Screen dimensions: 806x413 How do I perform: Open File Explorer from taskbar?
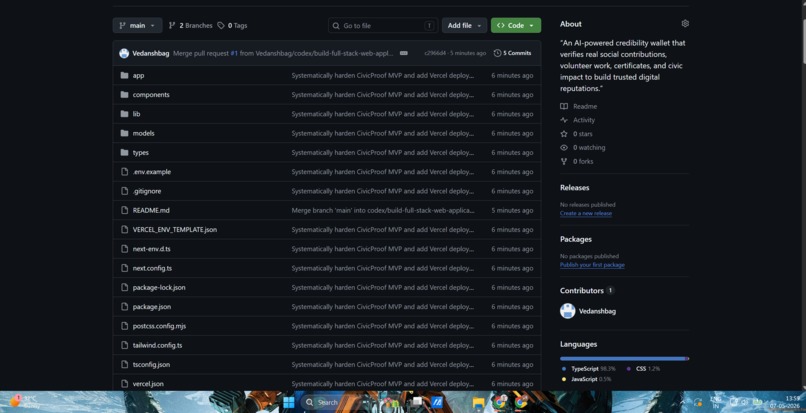pyautogui.click(x=479, y=402)
